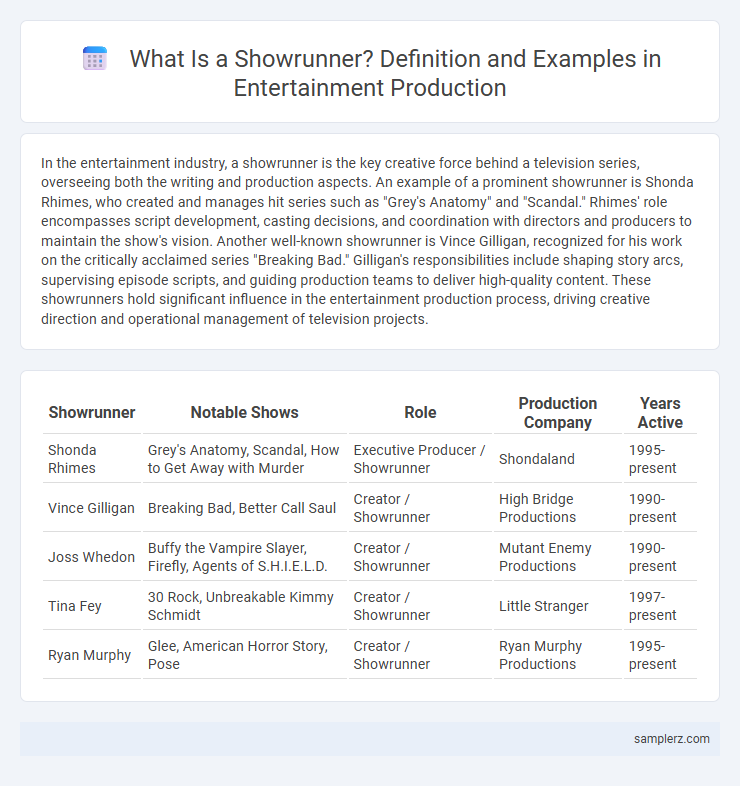Click Creator / Showrunner in Ryan Murphy row
Screen dimensions: 740x786
tap(420, 655)
